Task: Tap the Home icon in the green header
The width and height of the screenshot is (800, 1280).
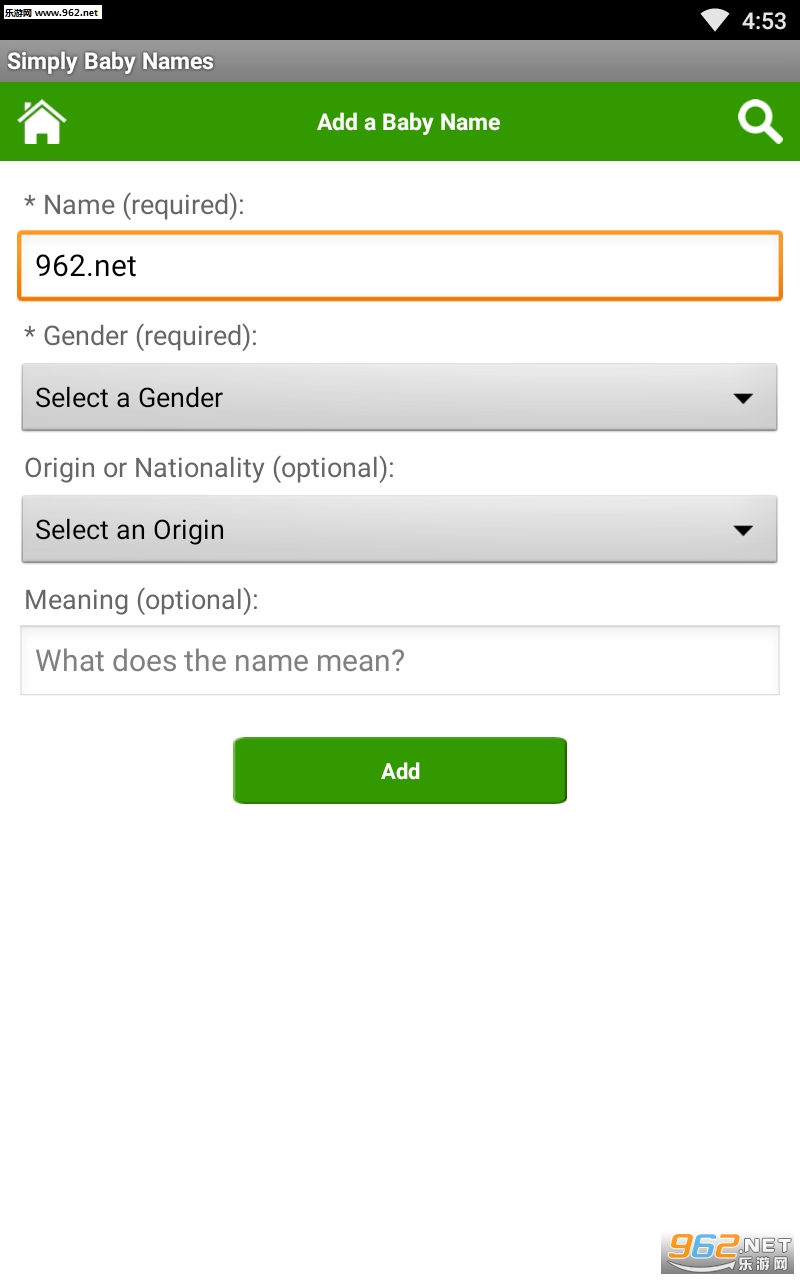Action: [x=42, y=122]
